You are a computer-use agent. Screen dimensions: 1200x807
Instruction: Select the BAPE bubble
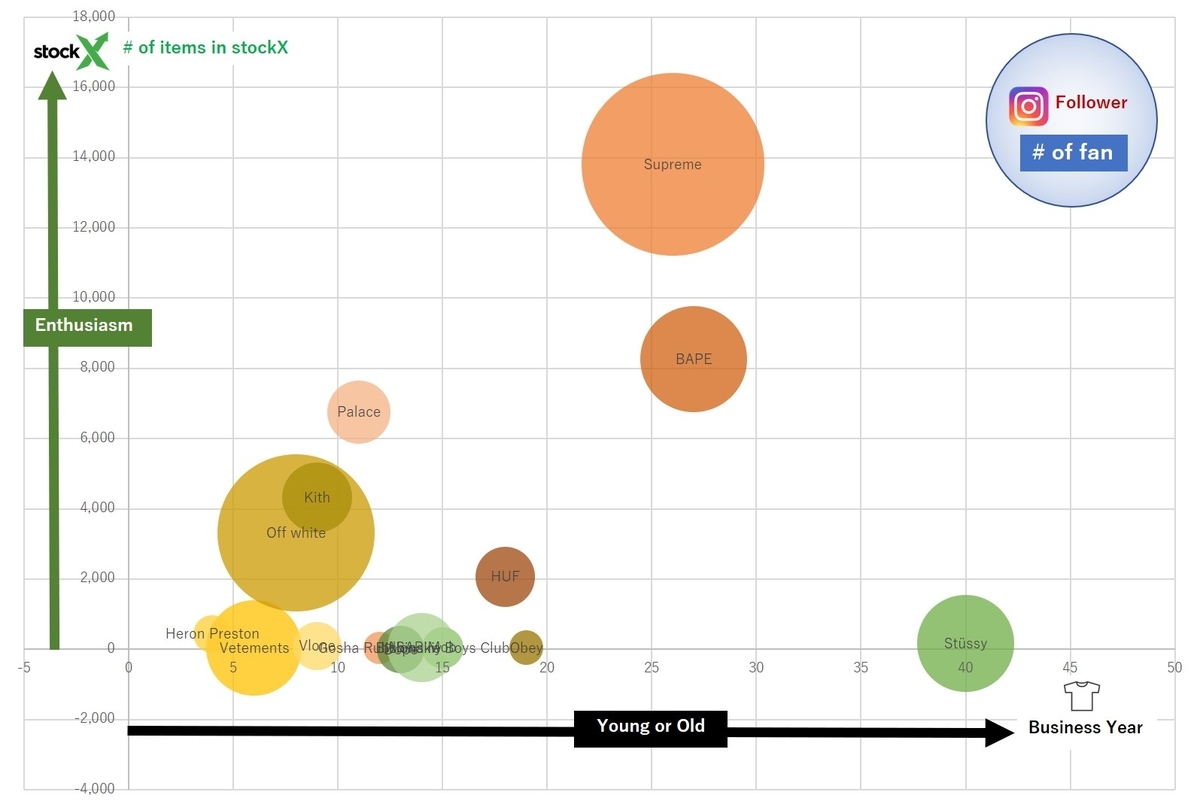pos(694,358)
